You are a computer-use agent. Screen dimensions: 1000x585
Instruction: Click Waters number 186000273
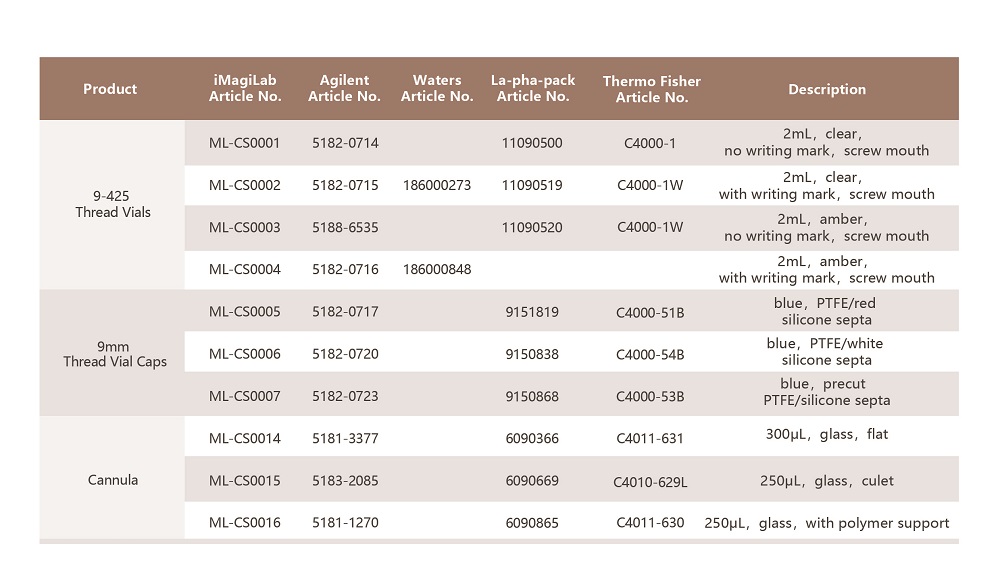click(437, 185)
